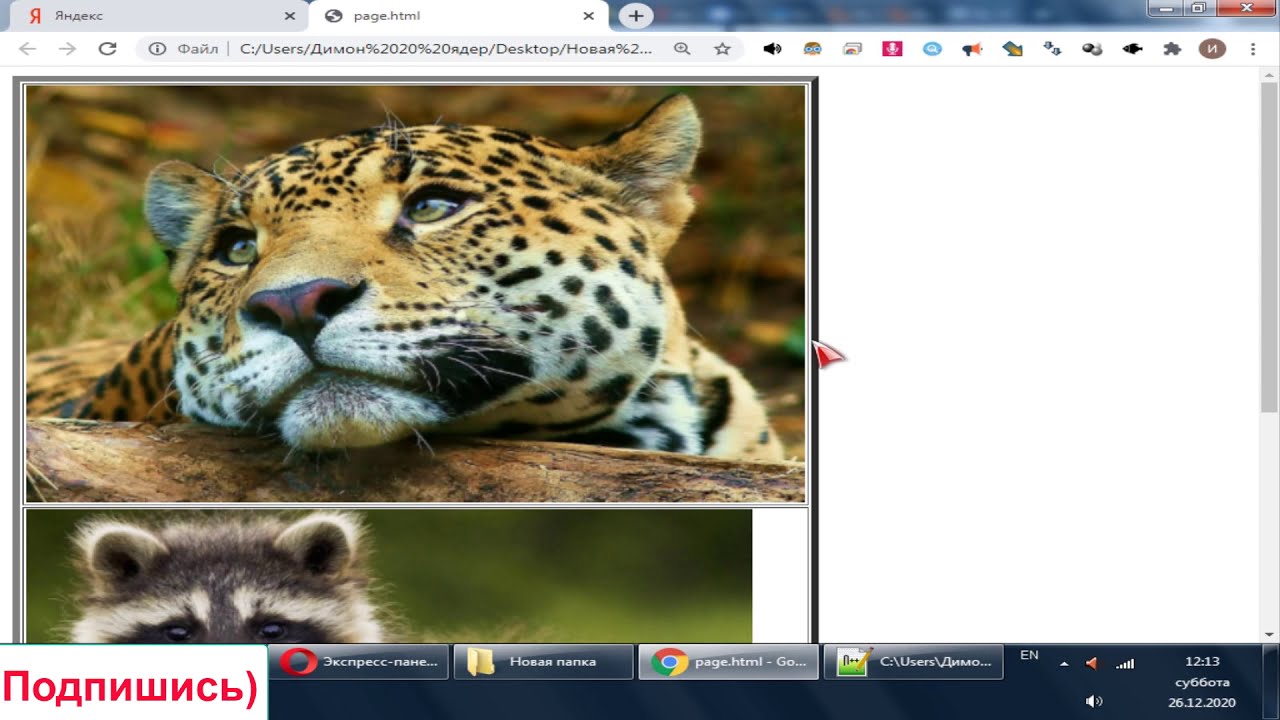Go back to the previous page
Screen dimensions: 1280x720
[x=27, y=48]
